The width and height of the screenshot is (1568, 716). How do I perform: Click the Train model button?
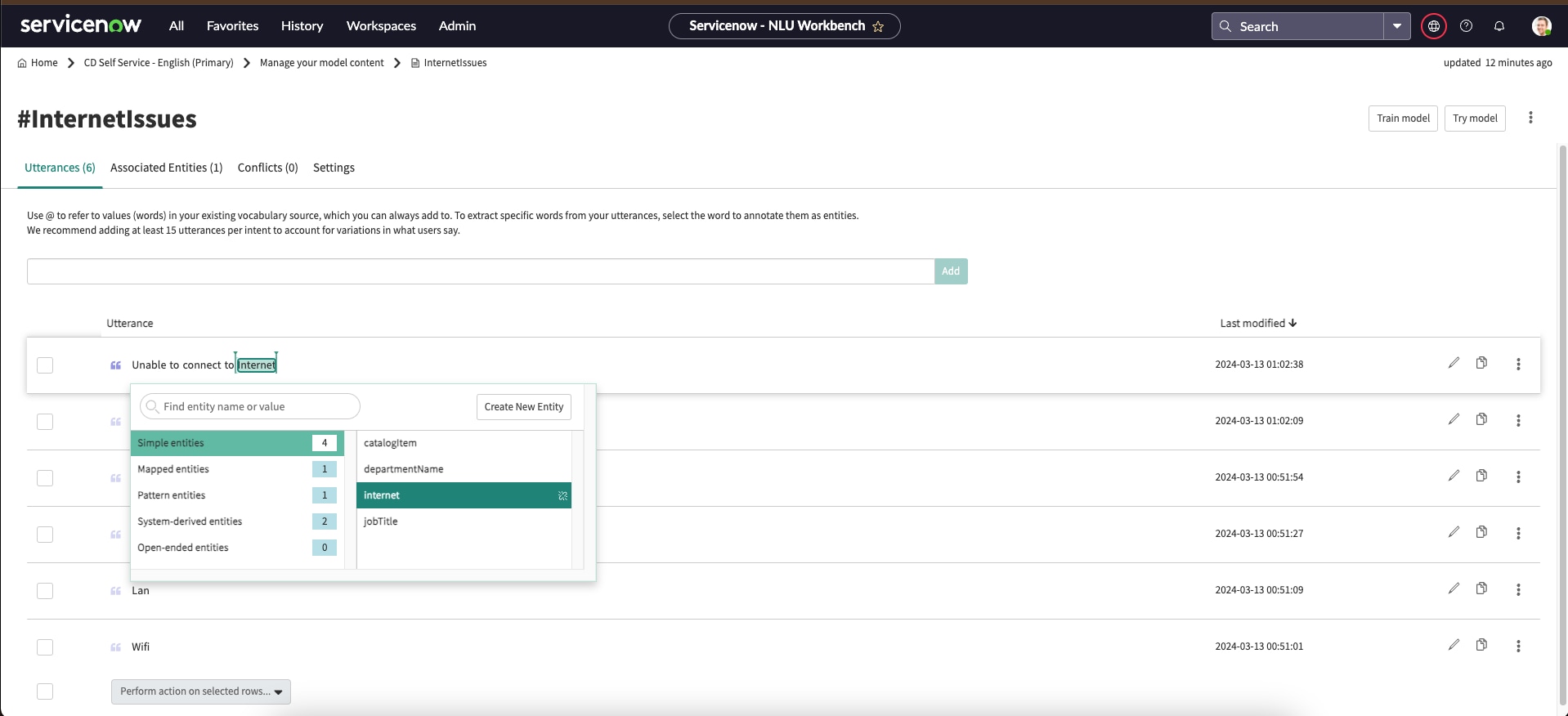click(x=1402, y=119)
